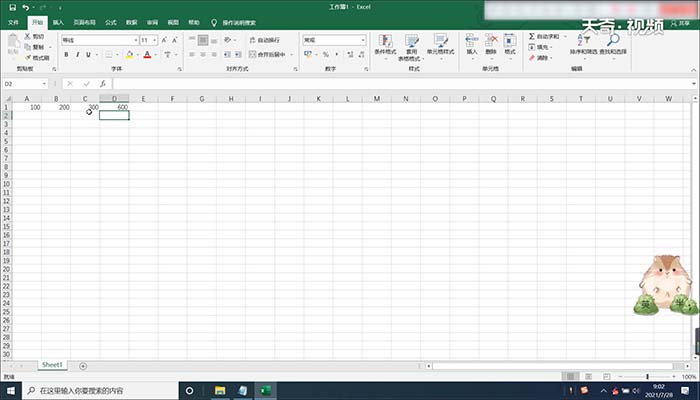This screenshot has width=700, height=400.
Task: Save the workbook from the quick access toolbar
Action: coord(12,7)
